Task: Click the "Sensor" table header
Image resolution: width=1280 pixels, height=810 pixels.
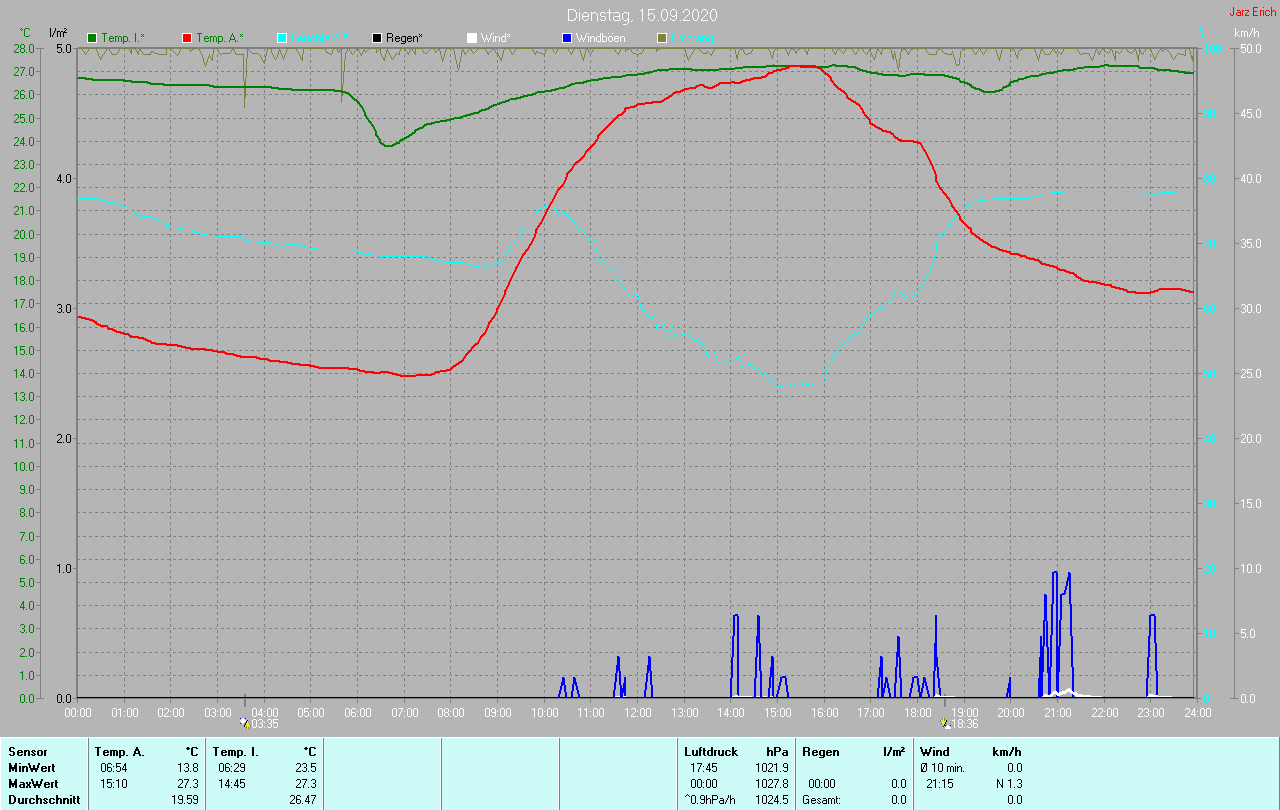Action: point(27,752)
